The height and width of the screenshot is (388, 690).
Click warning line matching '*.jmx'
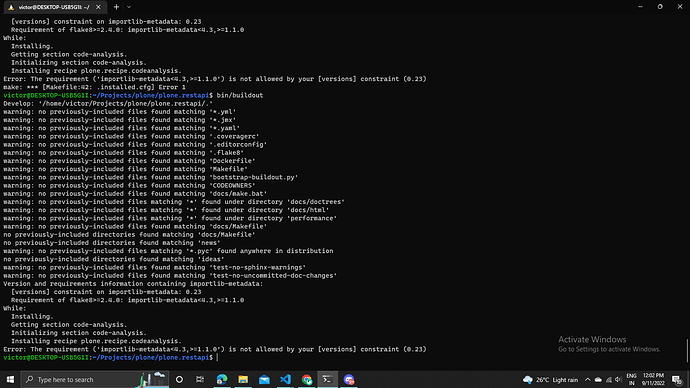pos(120,120)
